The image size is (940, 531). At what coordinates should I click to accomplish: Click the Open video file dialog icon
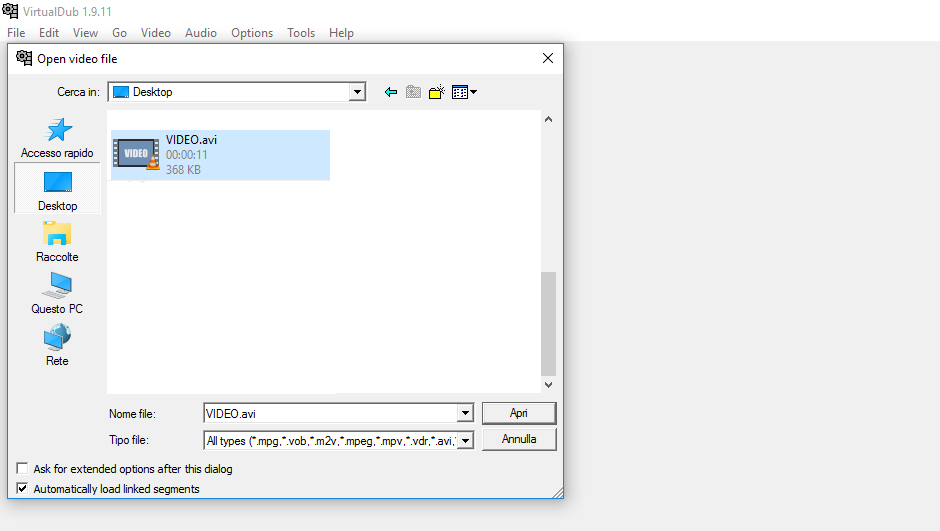click(24, 58)
